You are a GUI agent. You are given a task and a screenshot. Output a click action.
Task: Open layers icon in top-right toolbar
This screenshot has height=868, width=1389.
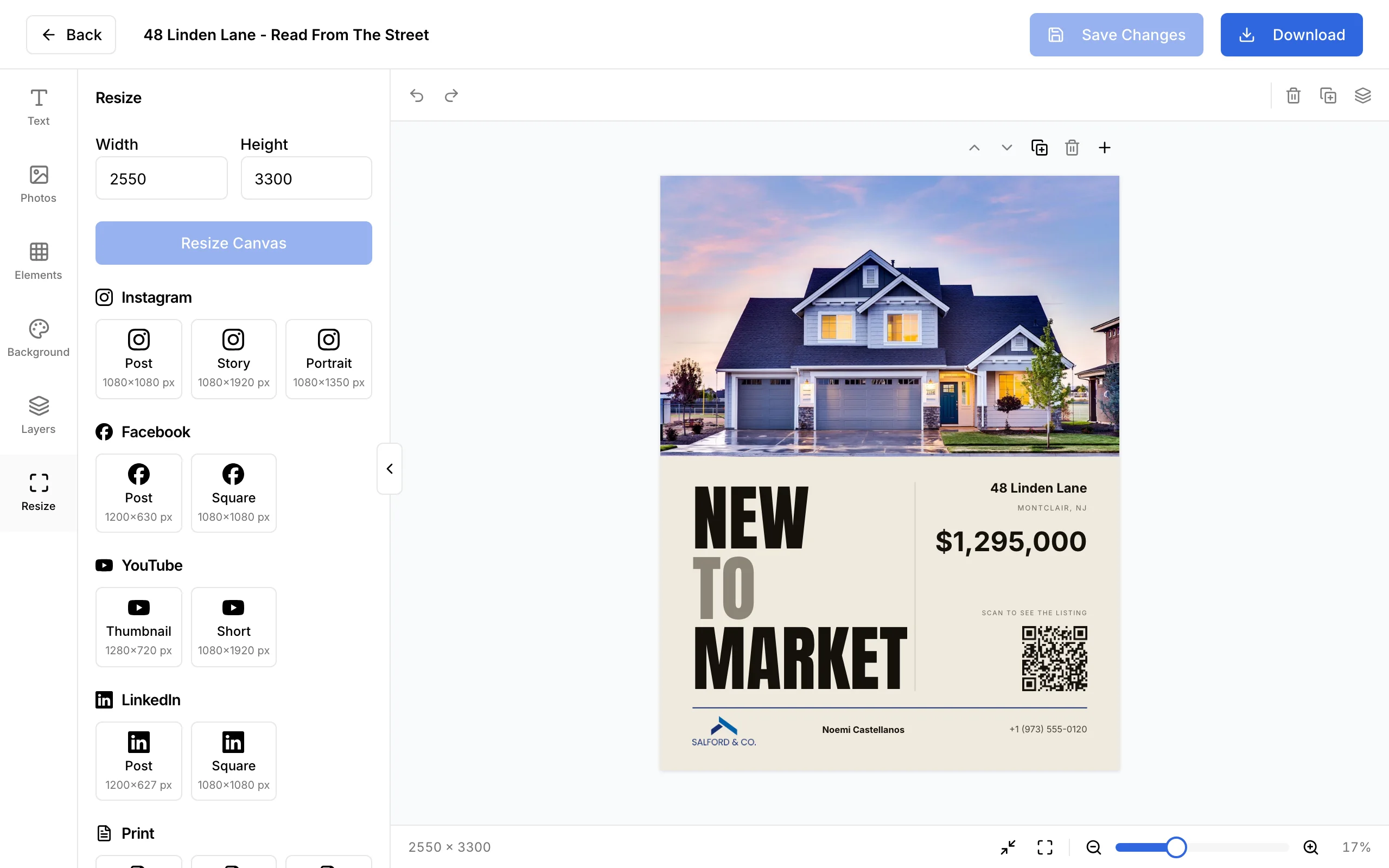click(x=1362, y=95)
